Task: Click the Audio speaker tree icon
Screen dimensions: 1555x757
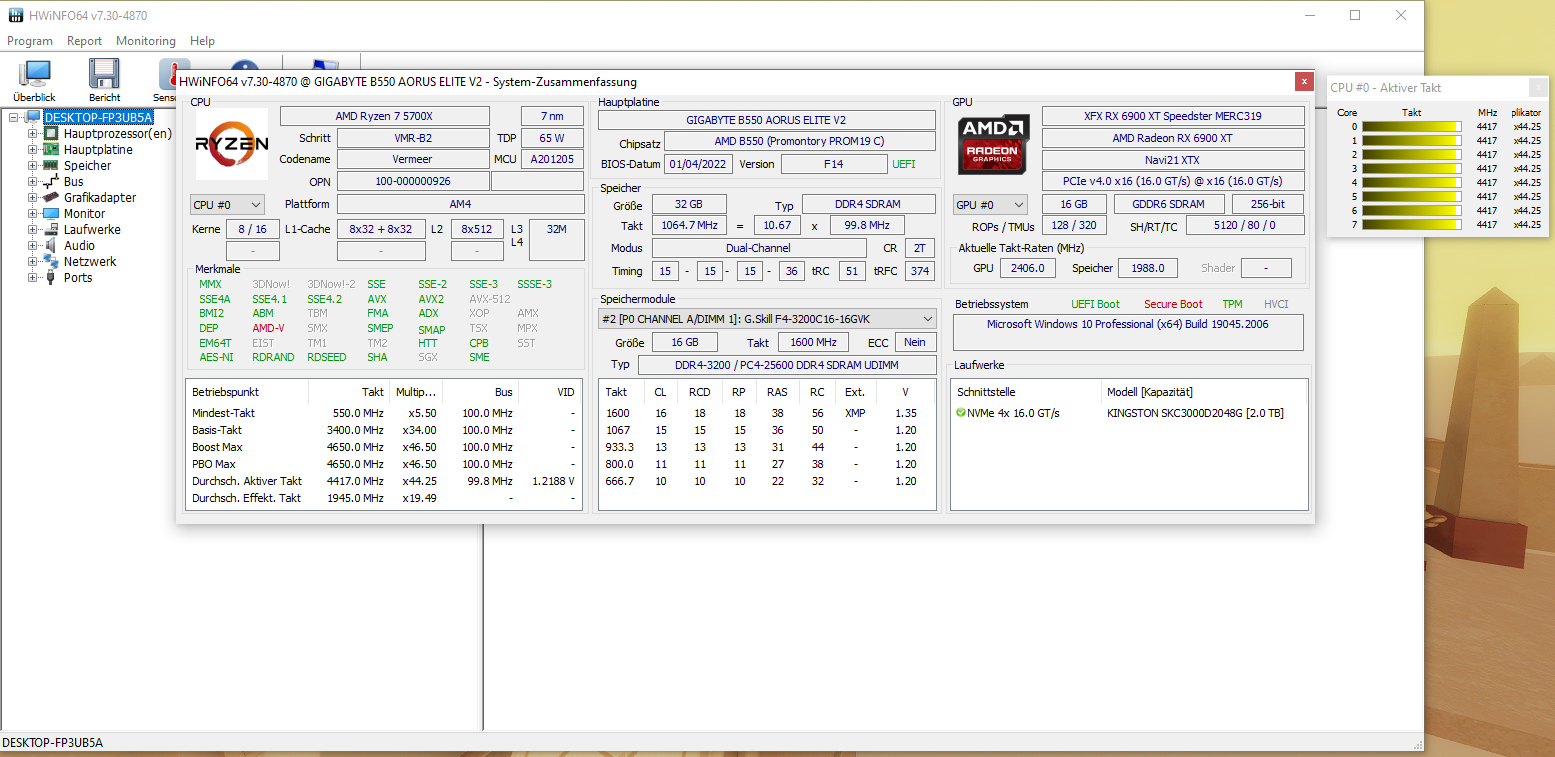Action: 51,245
